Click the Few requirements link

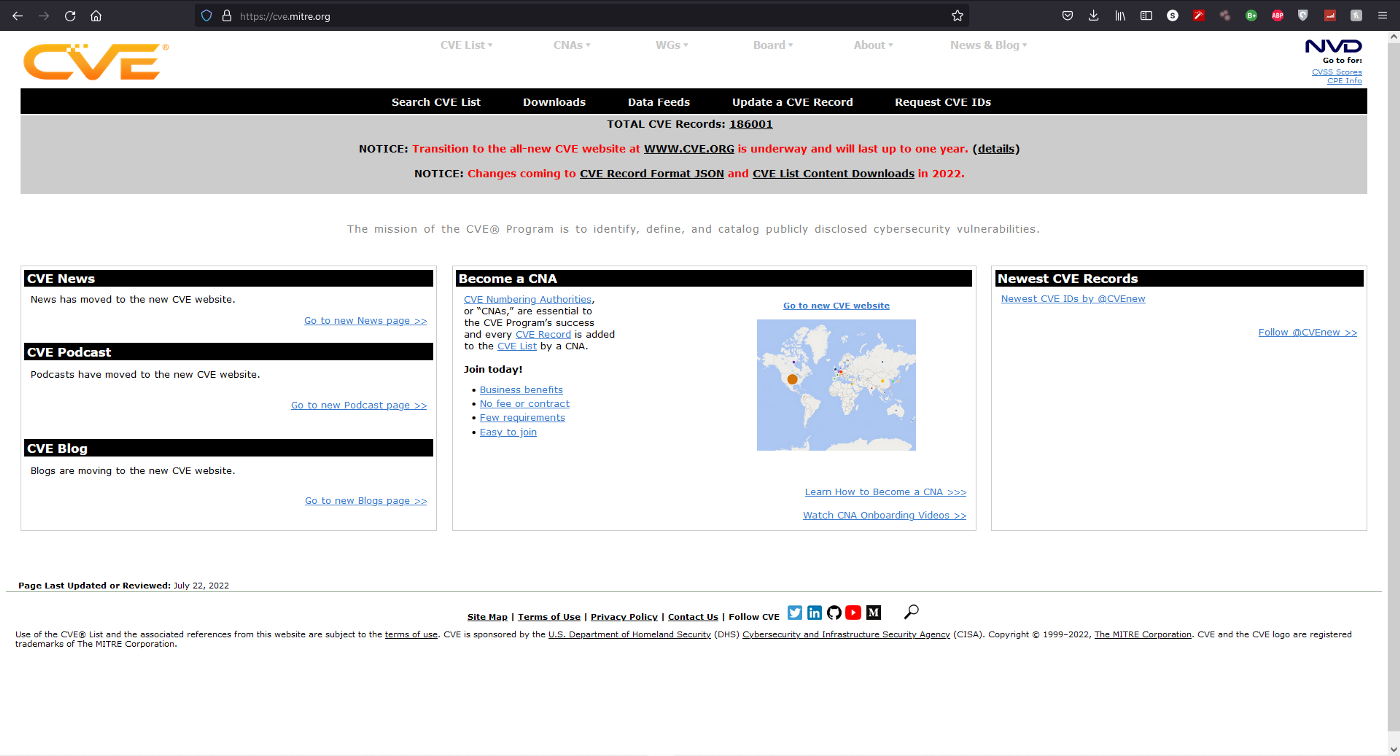(x=522, y=418)
